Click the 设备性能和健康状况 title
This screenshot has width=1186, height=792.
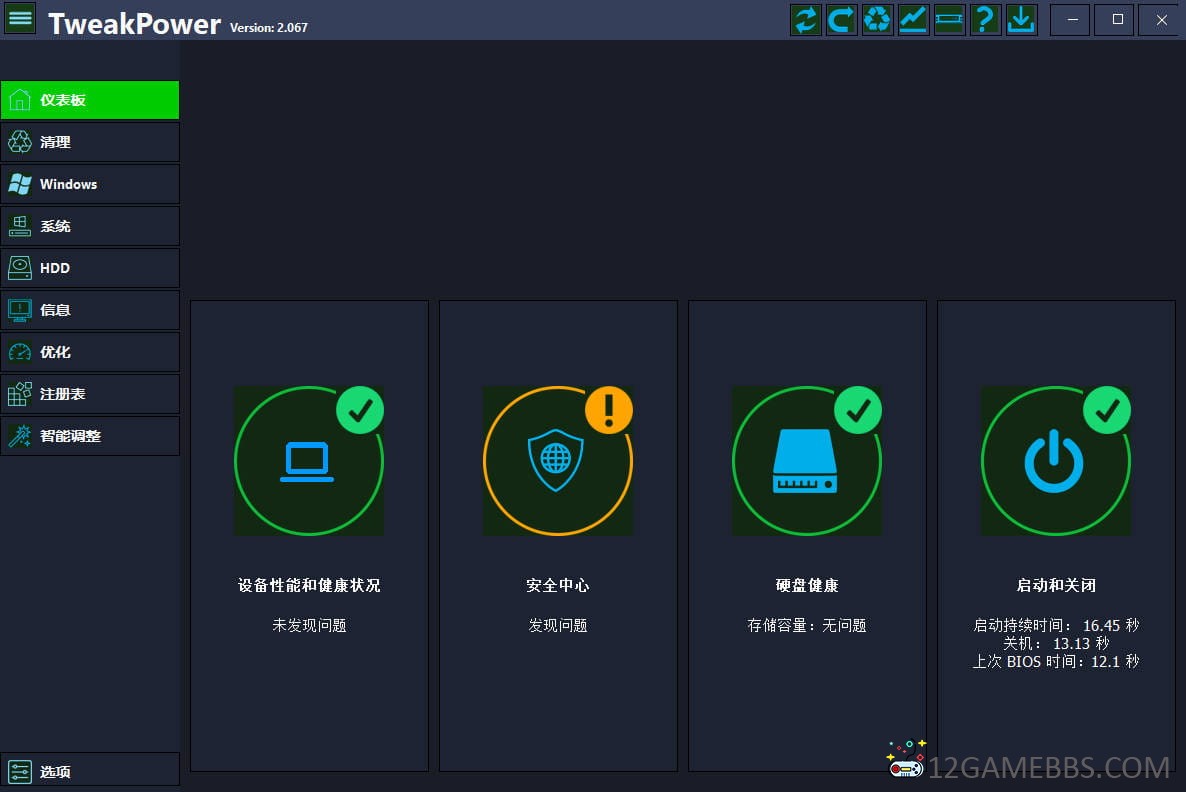point(309,585)
